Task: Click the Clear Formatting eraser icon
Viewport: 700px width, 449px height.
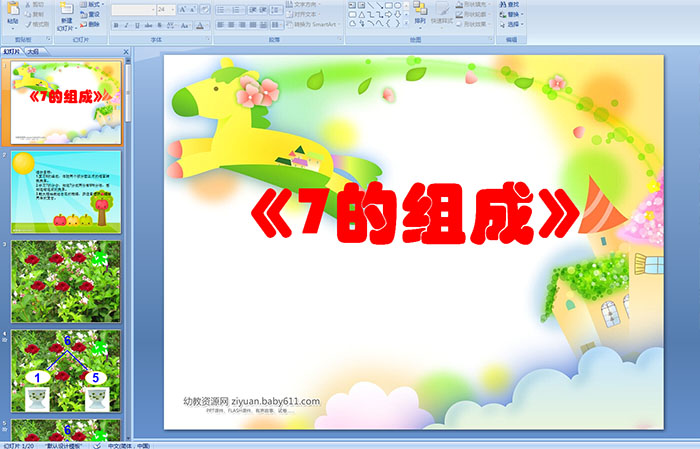Action: (x=204, y=9)
